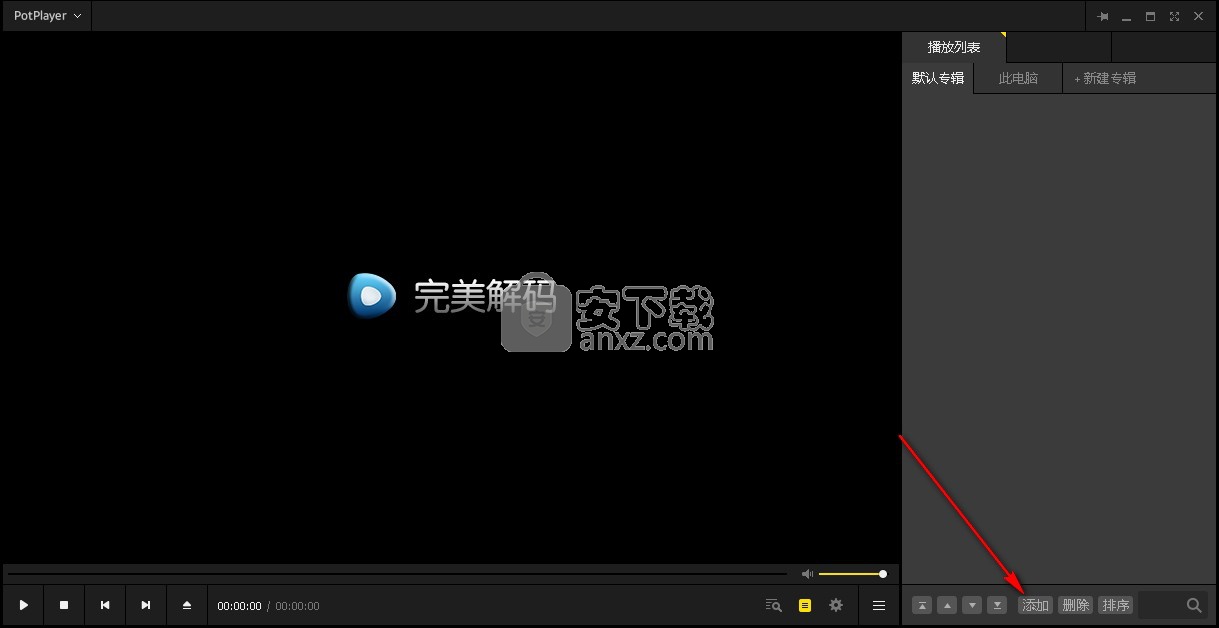Image resolution: width=1219 pixels, height=628 pixels.
Task: Enter fullscreen mode with the expand icon
Action: 1175,16
